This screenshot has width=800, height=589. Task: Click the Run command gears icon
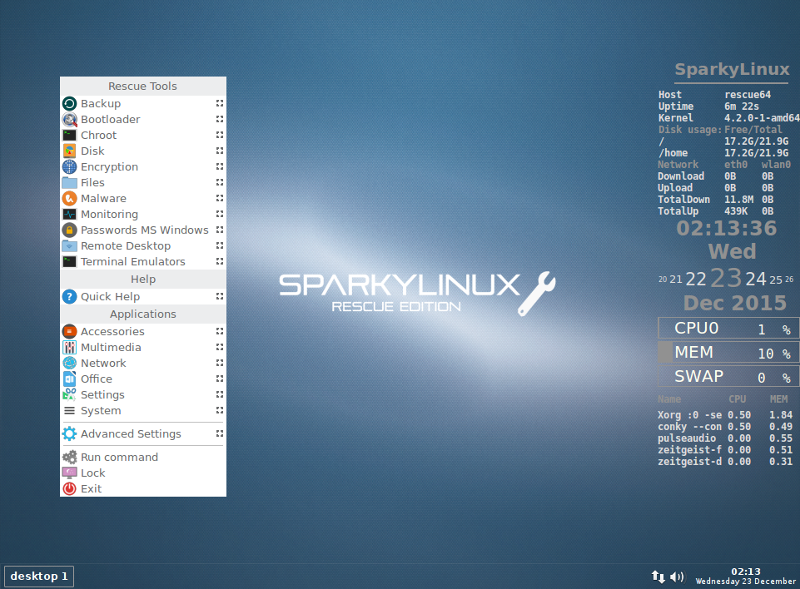coord(69,457)
